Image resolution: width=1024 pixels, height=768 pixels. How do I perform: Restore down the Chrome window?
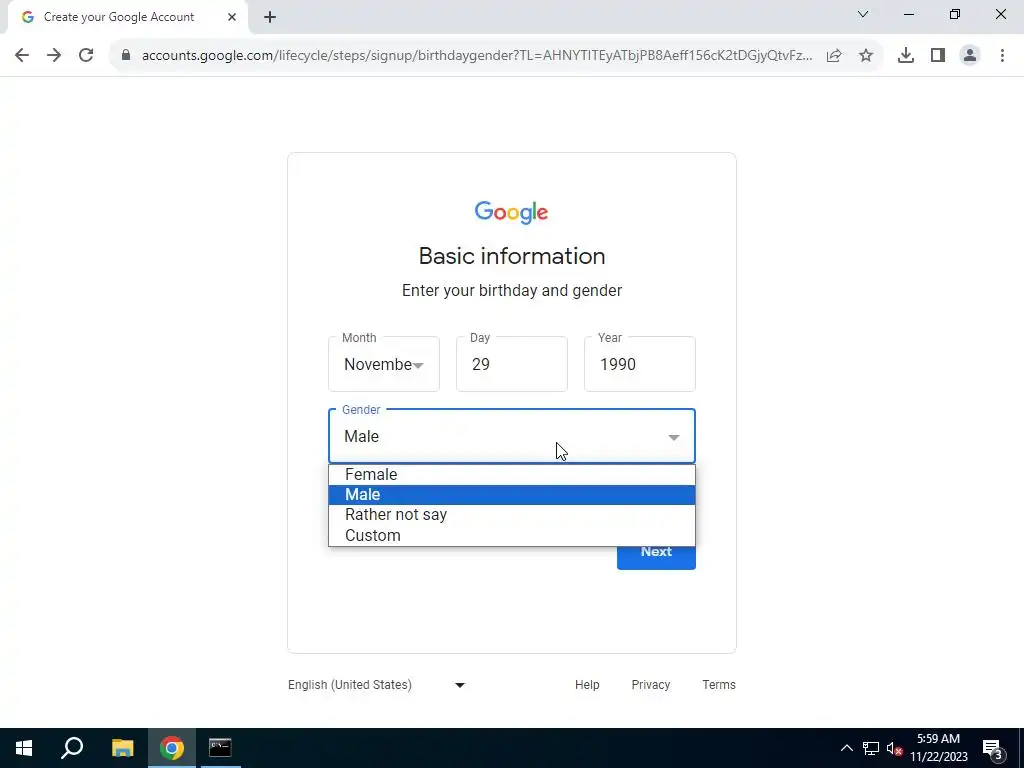coord(955,14)
